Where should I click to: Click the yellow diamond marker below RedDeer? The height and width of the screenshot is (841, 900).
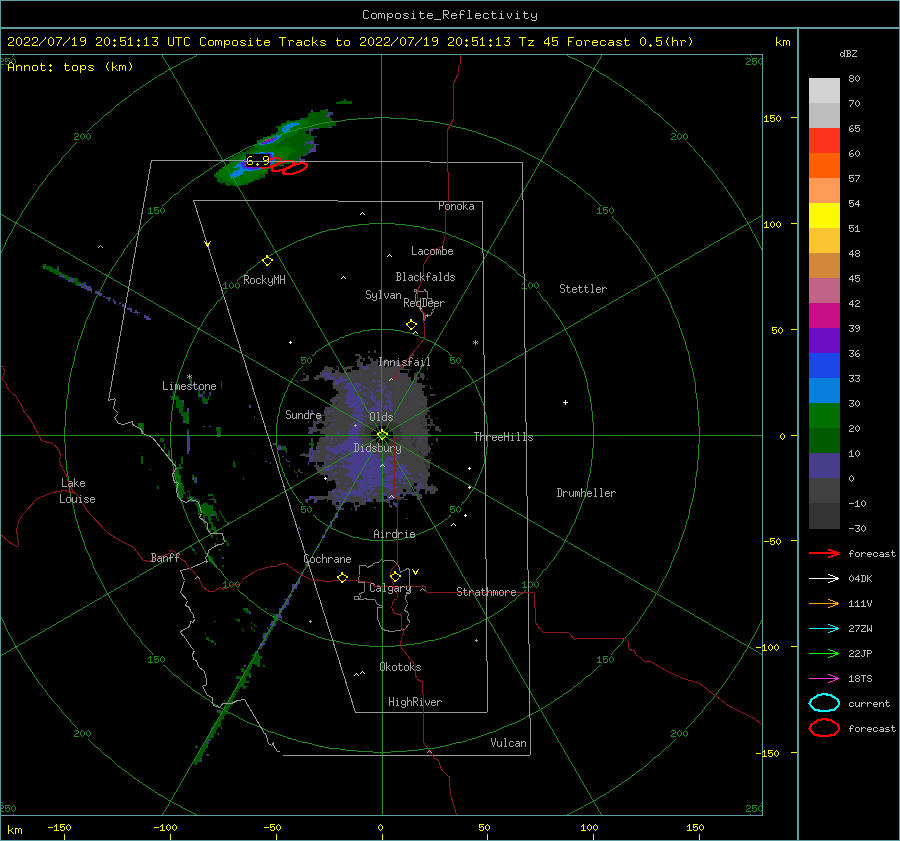(411, 325)
